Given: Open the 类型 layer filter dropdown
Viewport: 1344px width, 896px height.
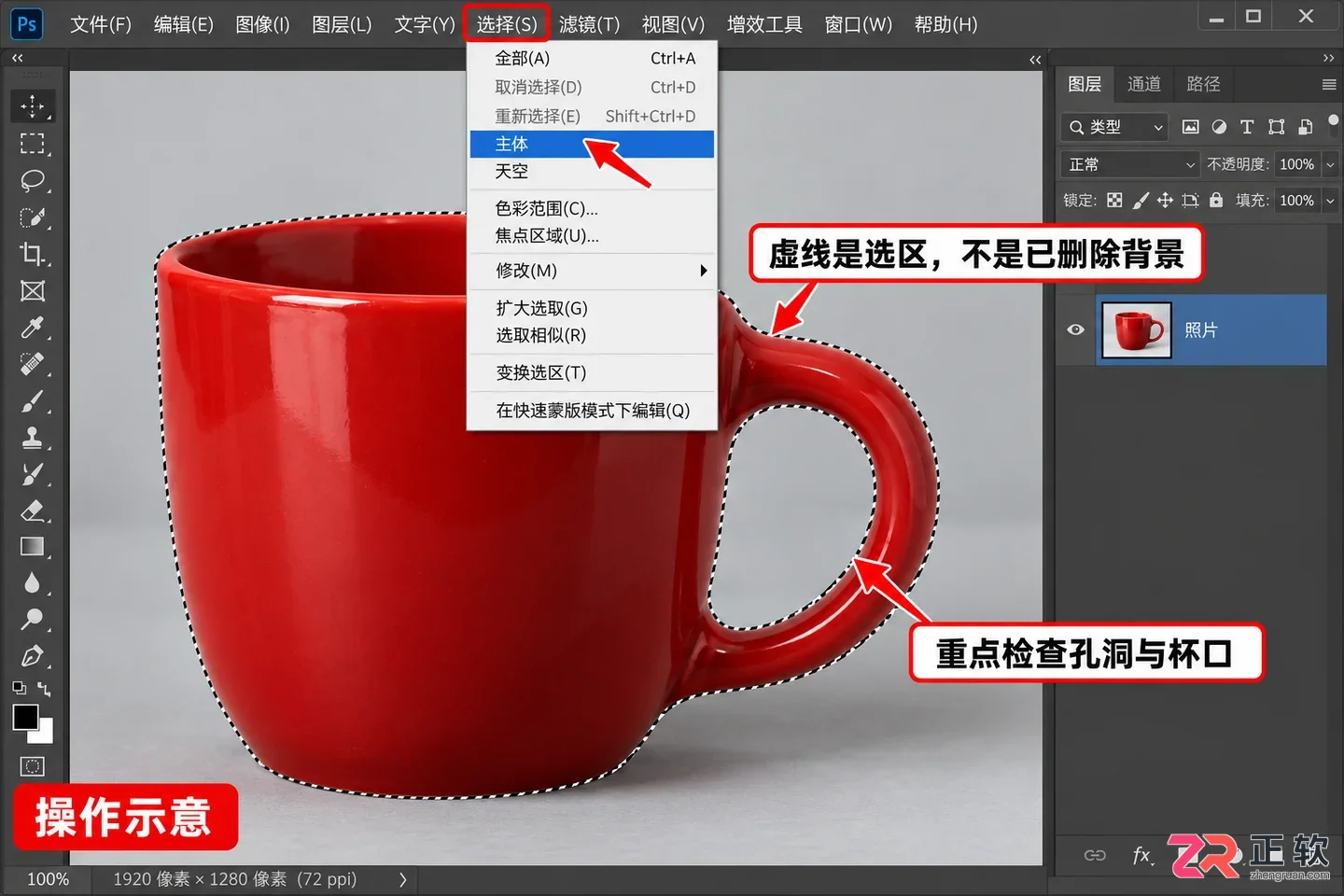Looking at the screenshot, I should point(1115,127).
